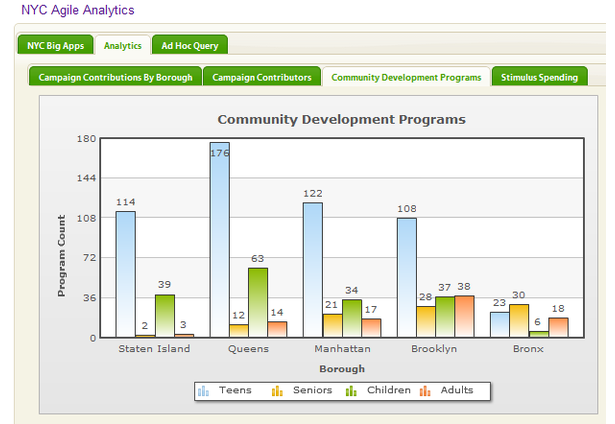This screenshot has height=424, width=615.
Task: Select Manhattan Adults bar labeled 17
Action: (x=371, y=328)
